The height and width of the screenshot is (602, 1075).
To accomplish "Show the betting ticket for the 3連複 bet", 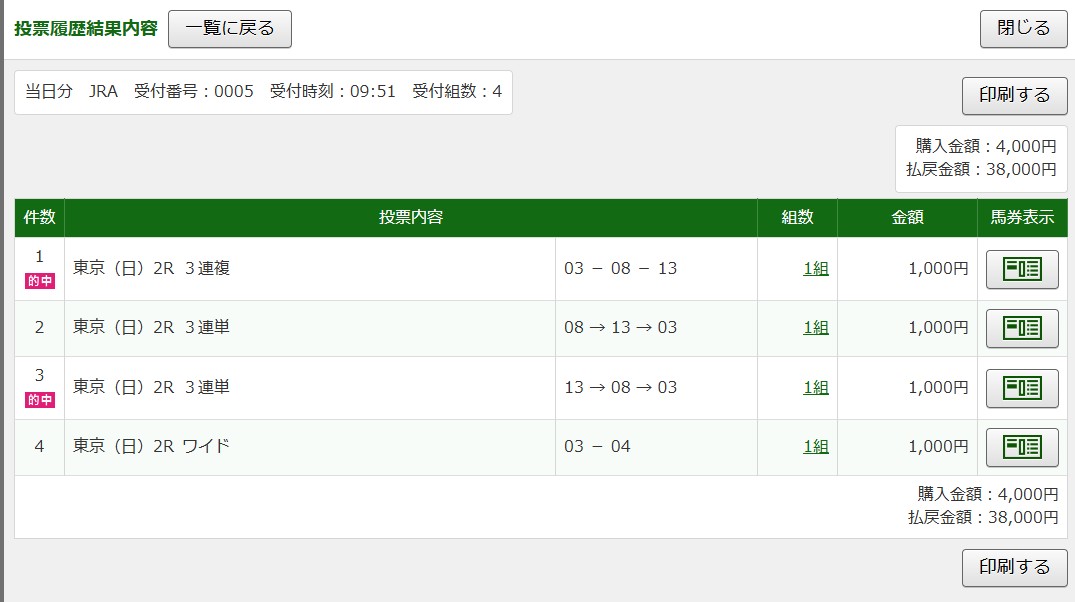I will 1022,269.
